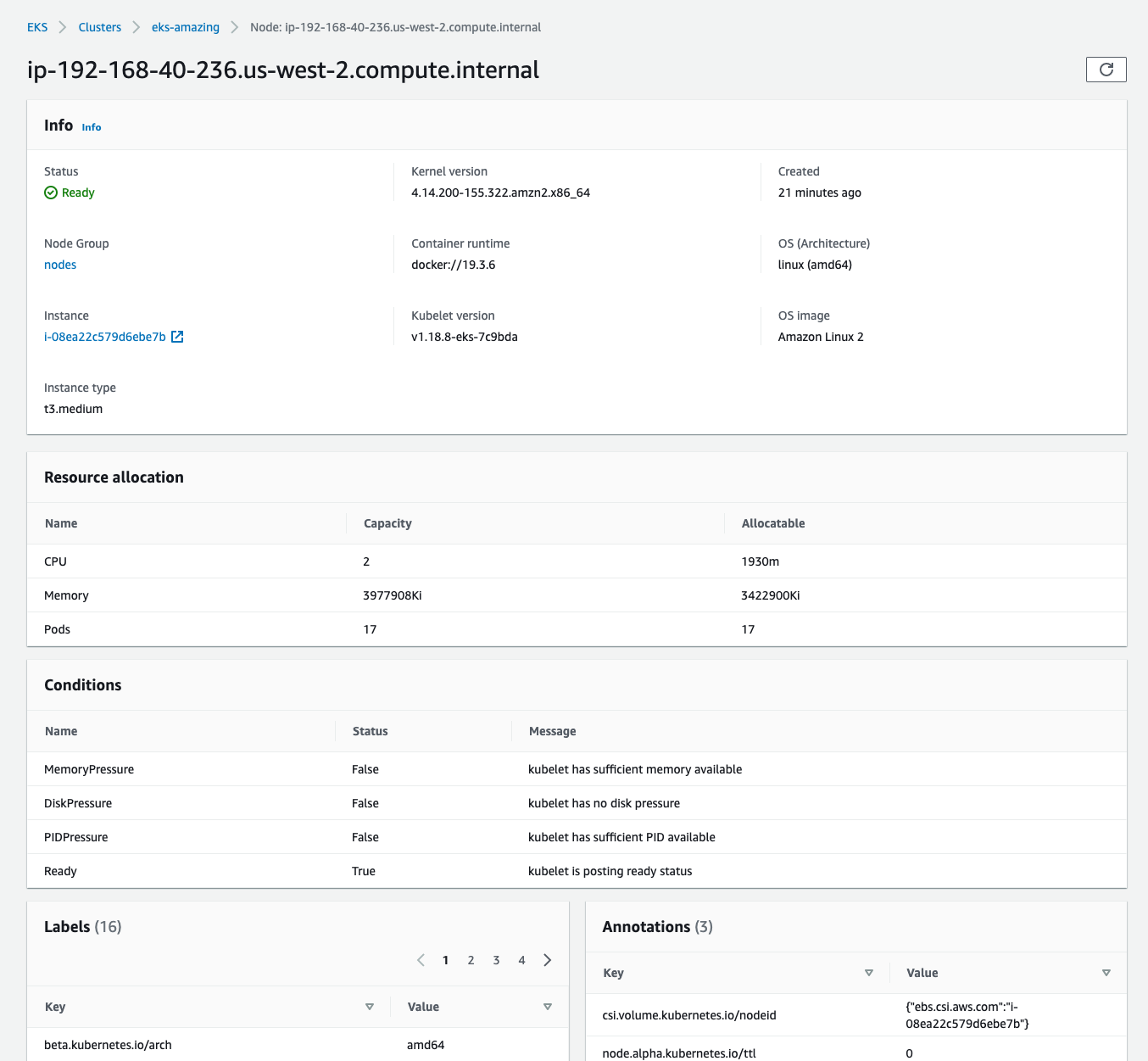Click the Message column header in Conditions
1148x1061 pixels.
tap(553, 731)
